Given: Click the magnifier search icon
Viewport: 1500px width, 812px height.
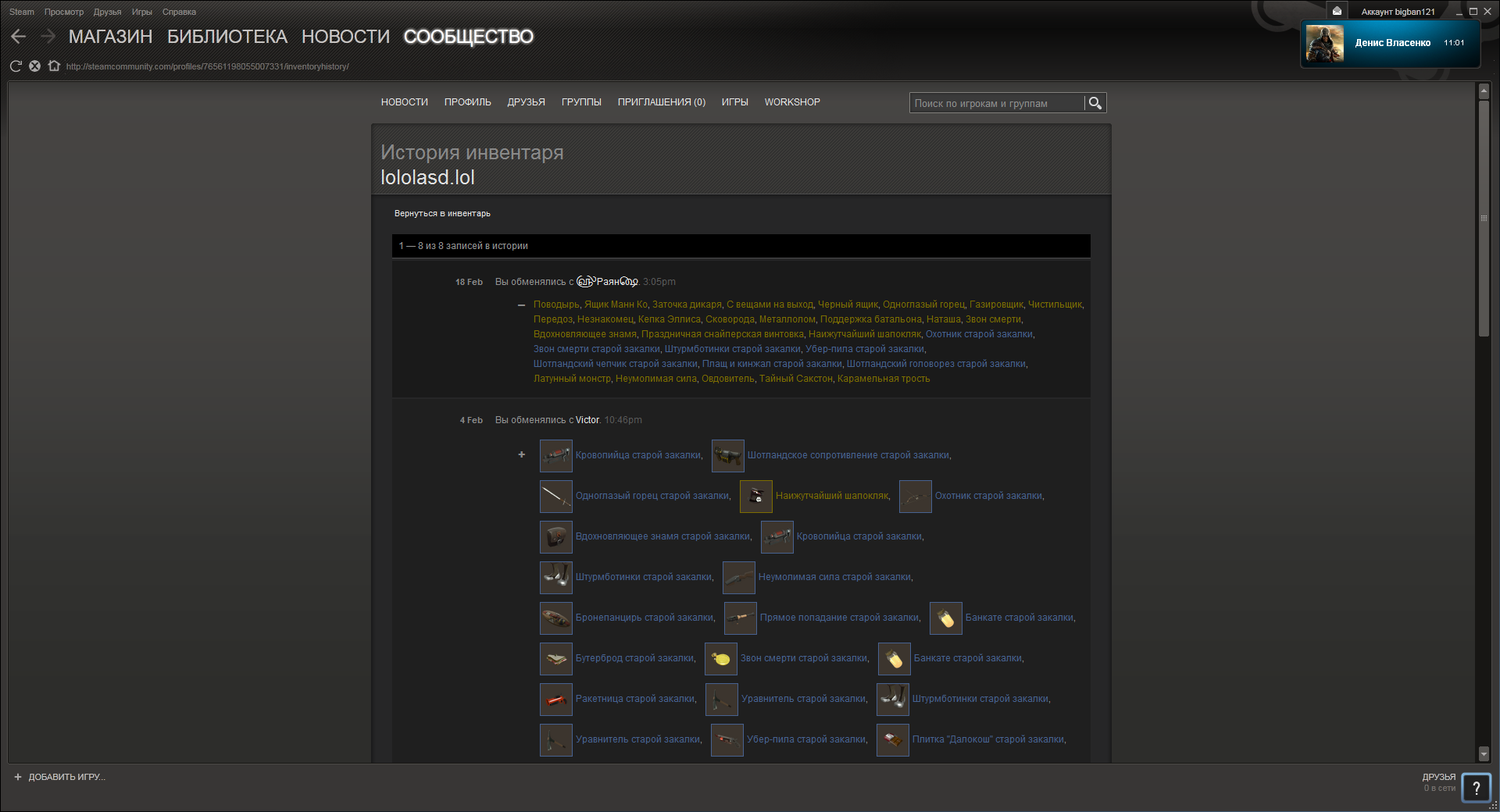Looking at the screenshot, I should click(1095, 103).
